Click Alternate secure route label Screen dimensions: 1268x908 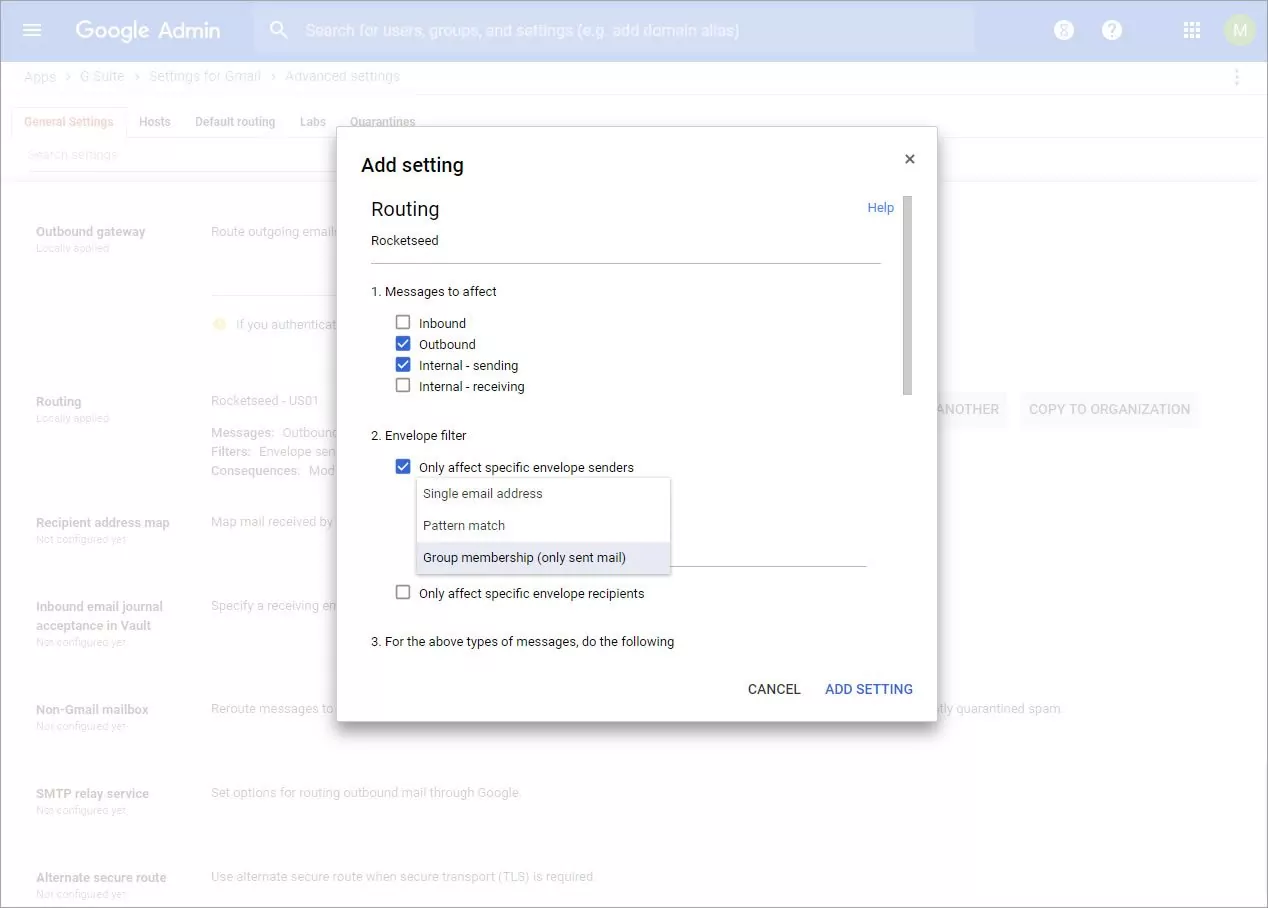click(x=101, y=877)
